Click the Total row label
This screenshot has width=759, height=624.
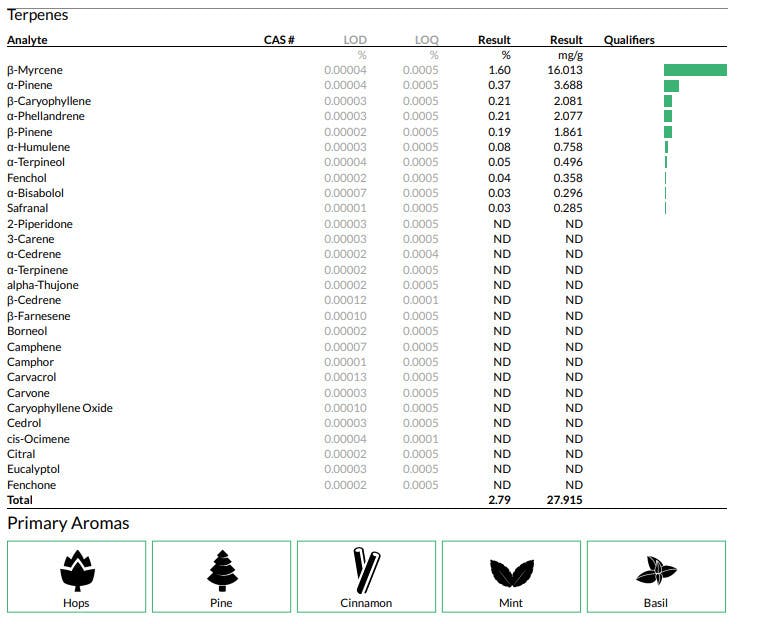[x=20, y=500]
